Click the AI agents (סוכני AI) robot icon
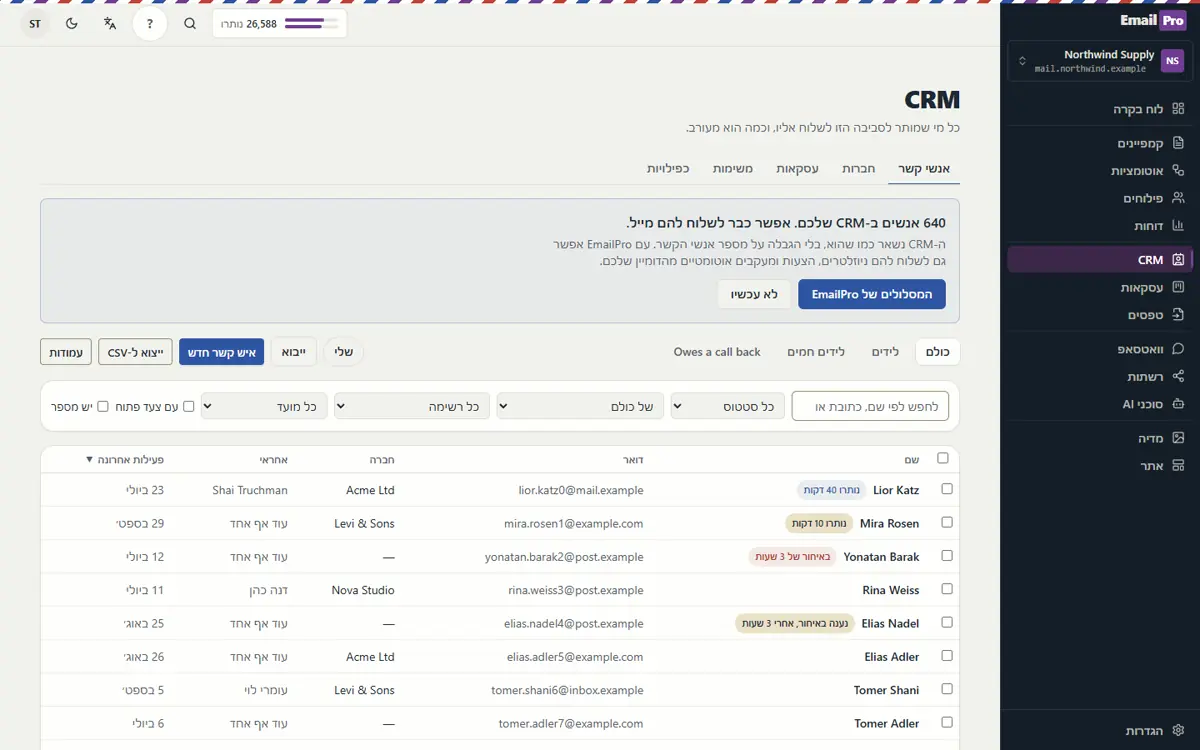Screen dimensions: 1200x750 tap(1178, 404)
